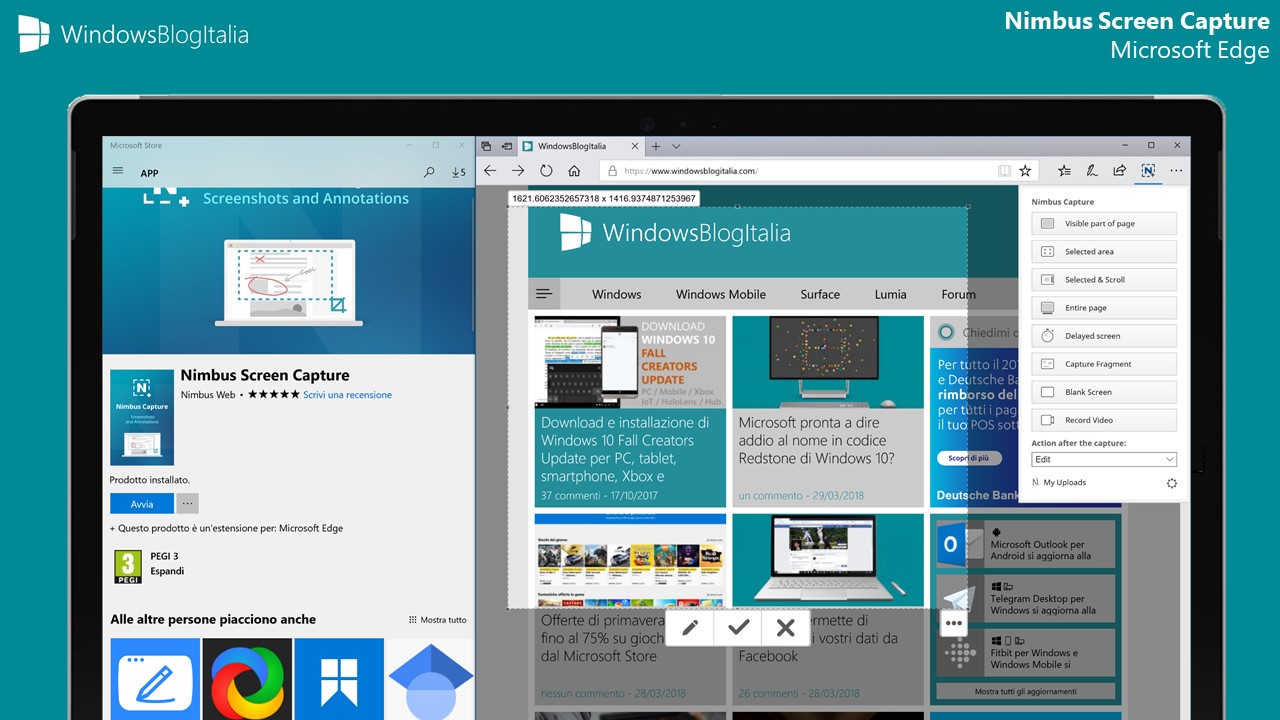This screenshot has height=720, width=1280.
Task: Click the more options ellipsis near selection
Action: [953, 623]
